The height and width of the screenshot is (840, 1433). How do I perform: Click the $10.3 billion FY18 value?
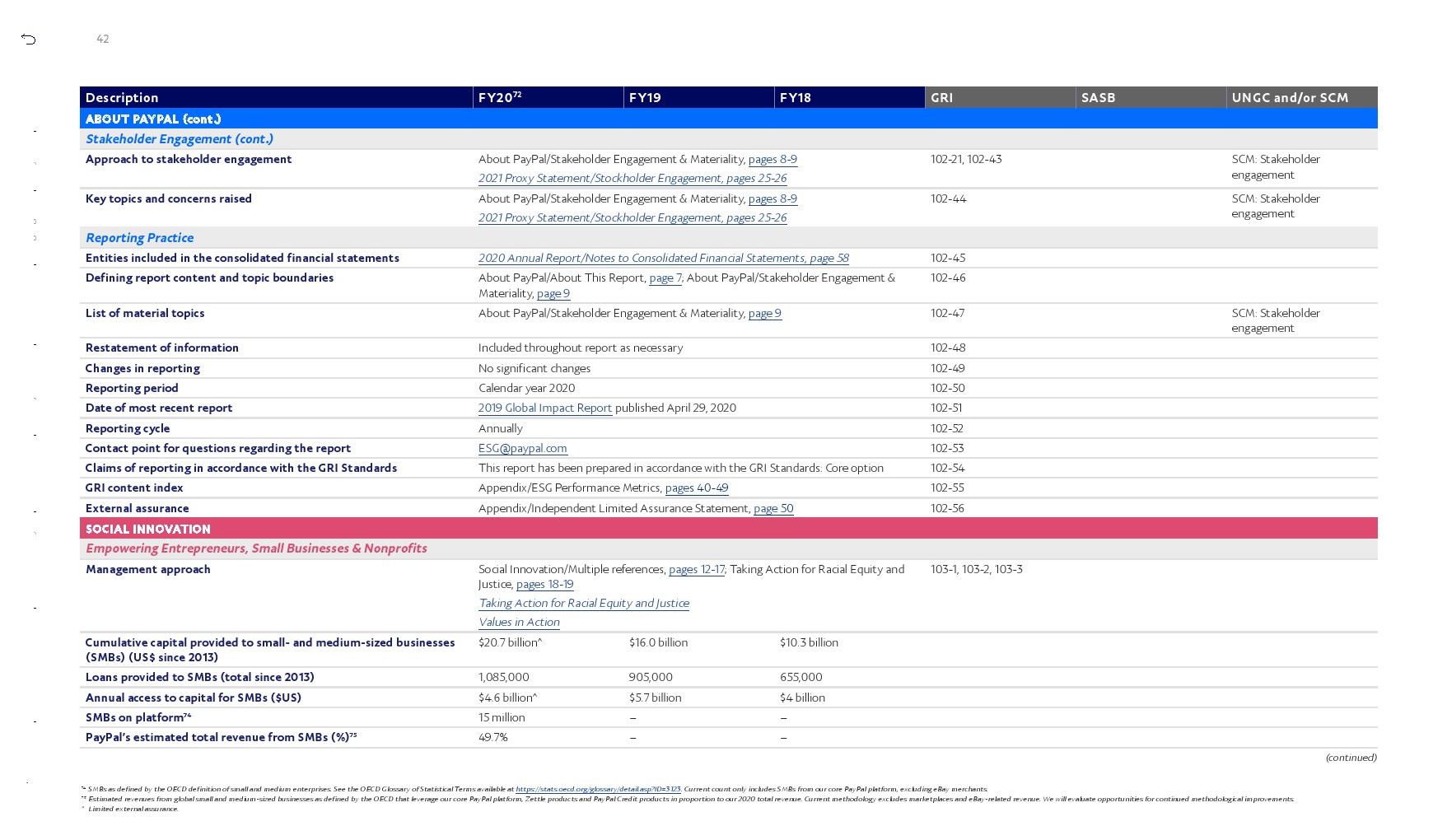click(x=809, y=643)
